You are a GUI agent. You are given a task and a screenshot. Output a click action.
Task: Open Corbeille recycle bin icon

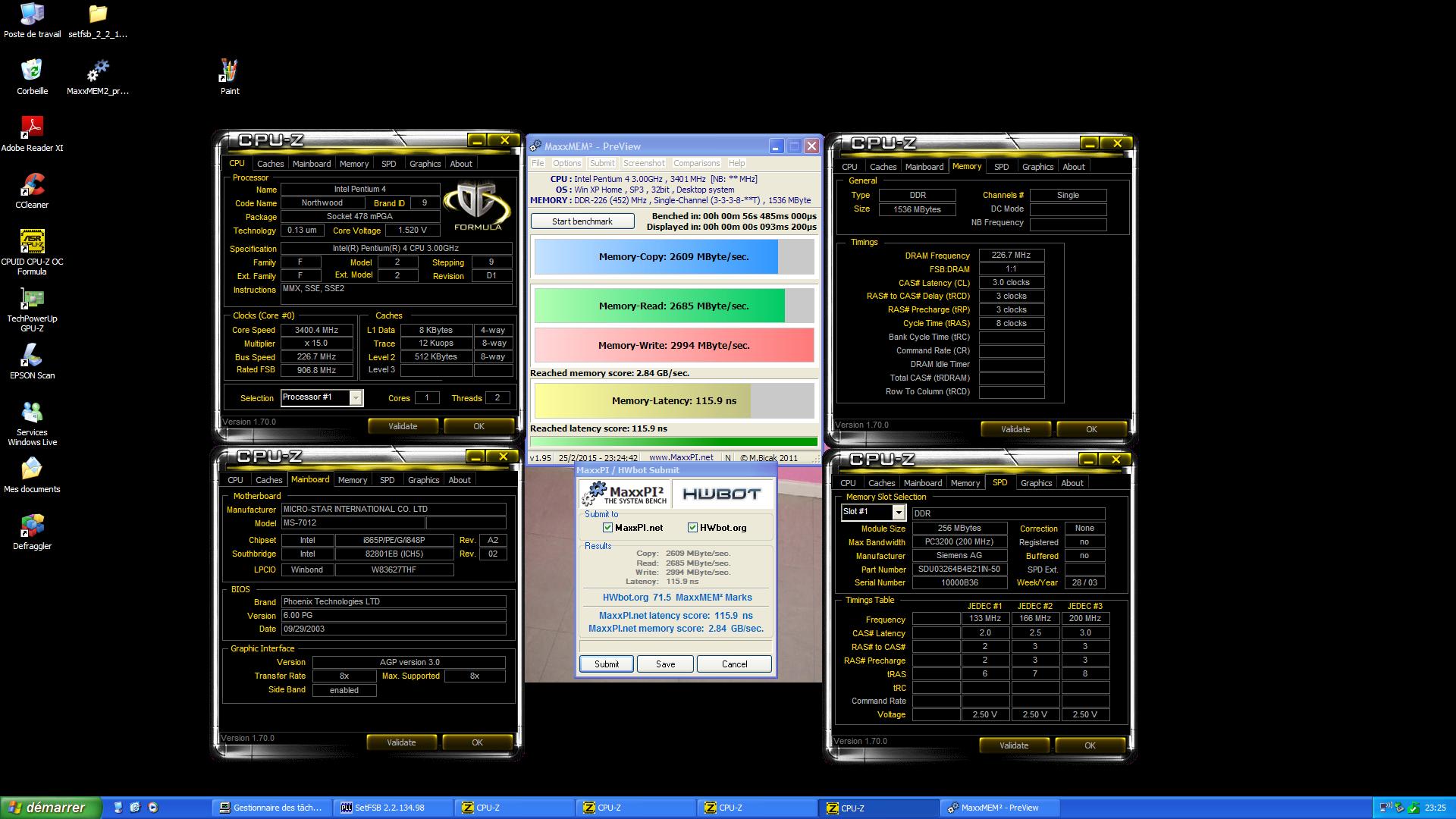[x=32, y=77]
